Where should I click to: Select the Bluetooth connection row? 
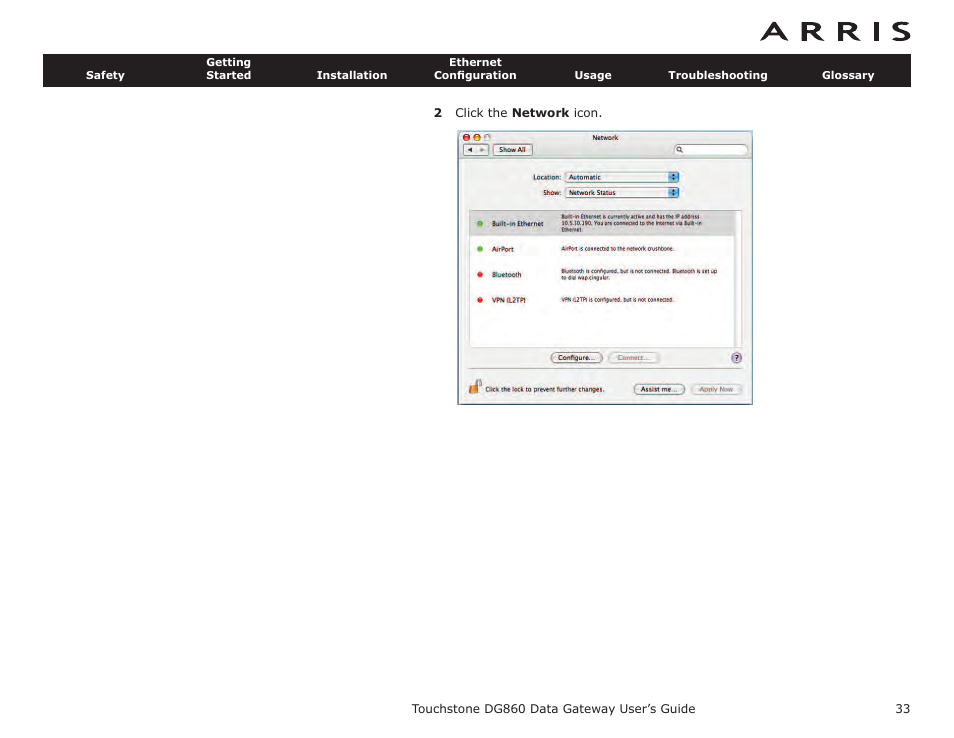[x=602, y=274]
